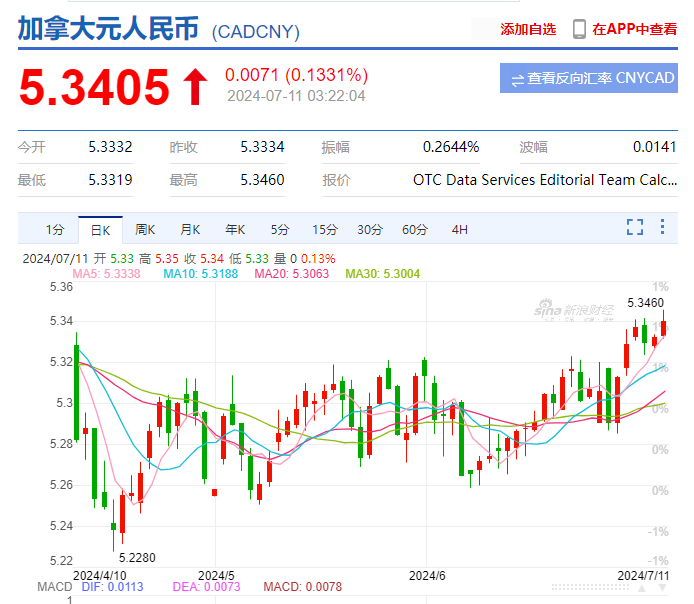
Task: Click the 5.2280 low price annotation
Action: click(137, 558)
